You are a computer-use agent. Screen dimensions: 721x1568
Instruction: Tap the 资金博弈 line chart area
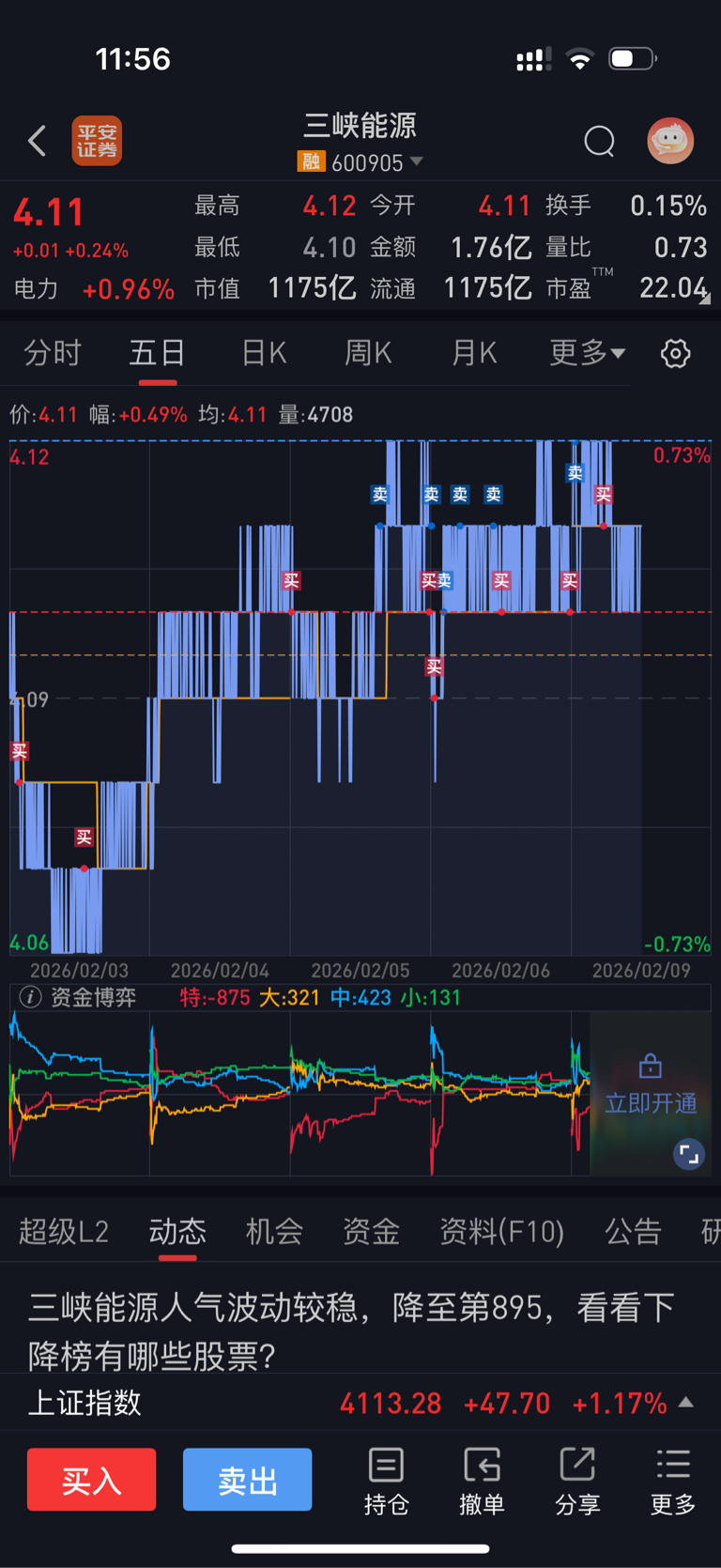[300, 1094]
